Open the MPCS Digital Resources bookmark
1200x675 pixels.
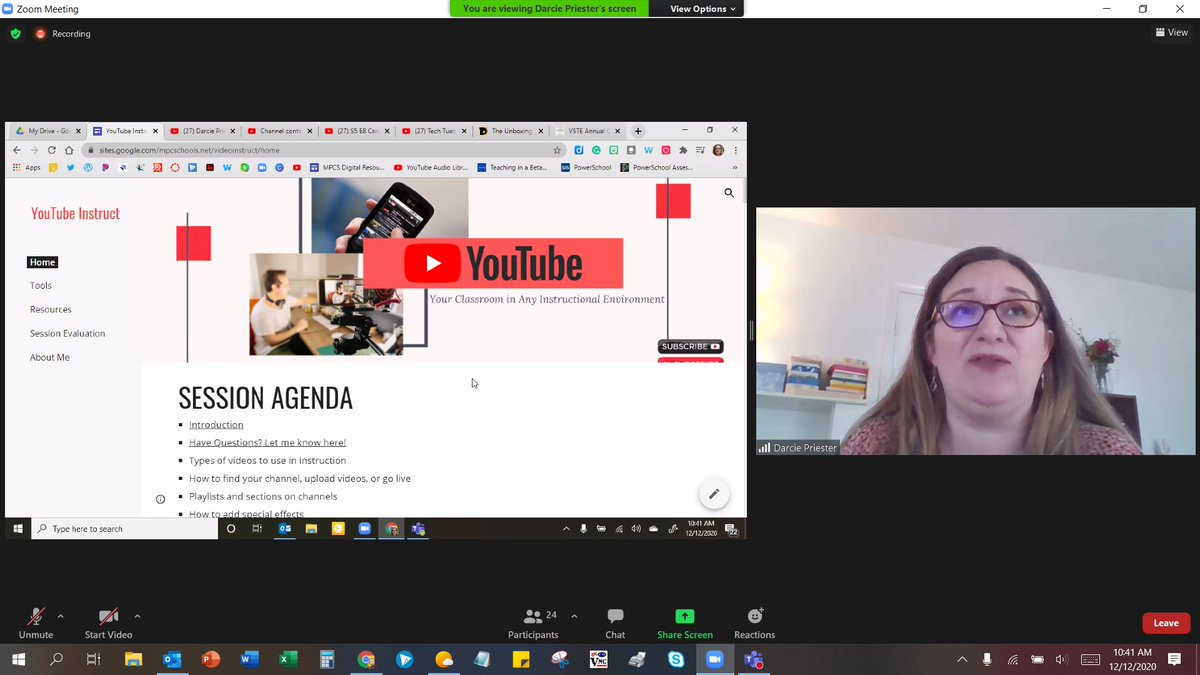(345, 167)
